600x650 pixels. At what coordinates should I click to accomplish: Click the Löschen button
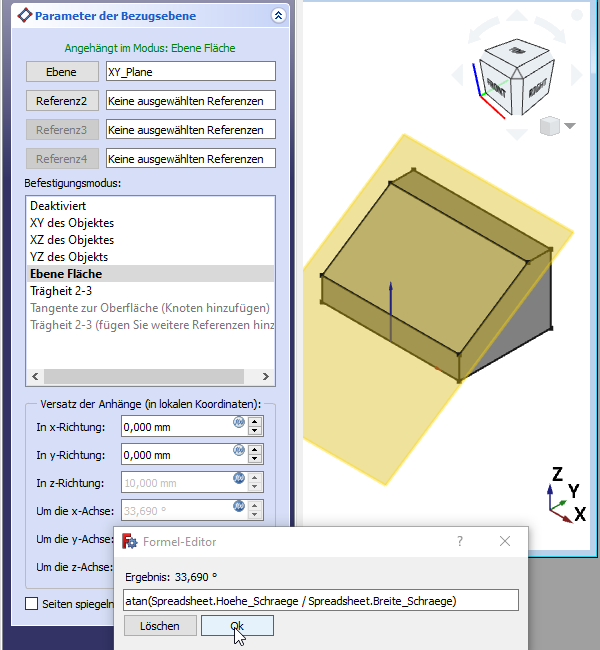click(160, 626)
